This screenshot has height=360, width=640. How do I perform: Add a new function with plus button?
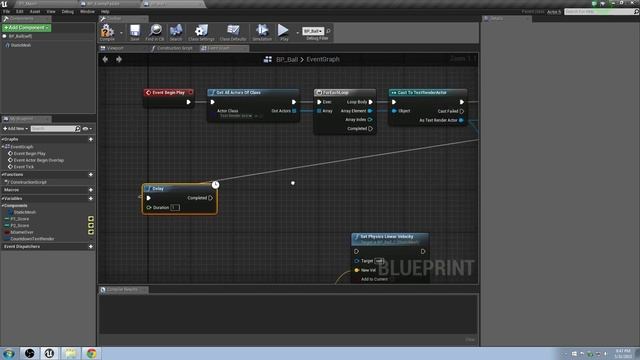pyautogui.click(x=91, y=174)
